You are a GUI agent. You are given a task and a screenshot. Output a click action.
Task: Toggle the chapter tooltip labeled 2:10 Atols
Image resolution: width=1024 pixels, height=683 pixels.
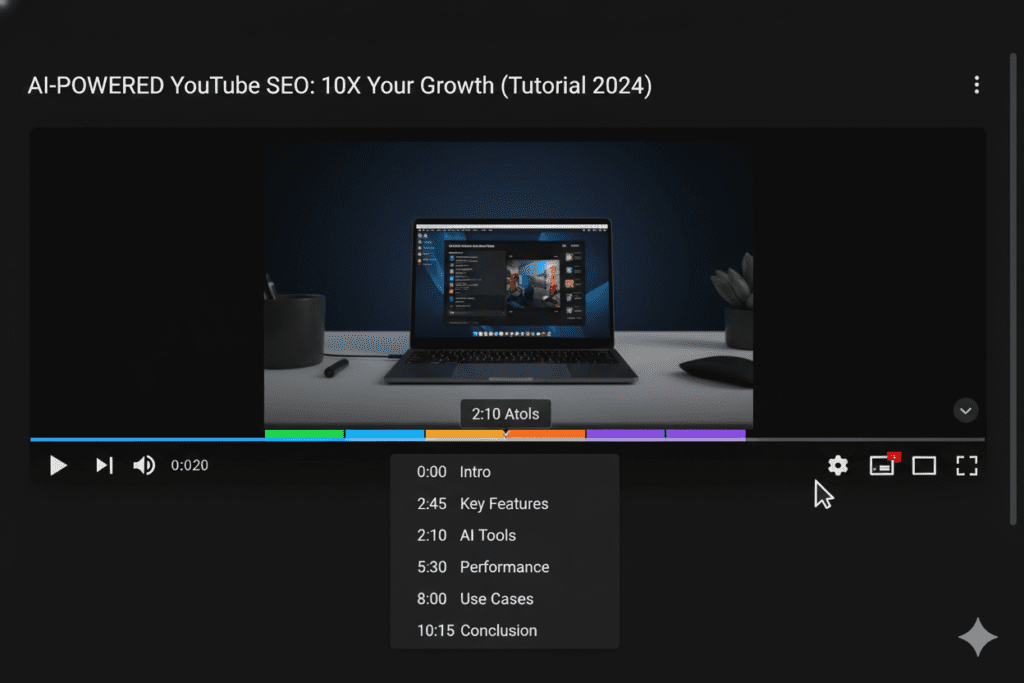click(x=506, y=413)
